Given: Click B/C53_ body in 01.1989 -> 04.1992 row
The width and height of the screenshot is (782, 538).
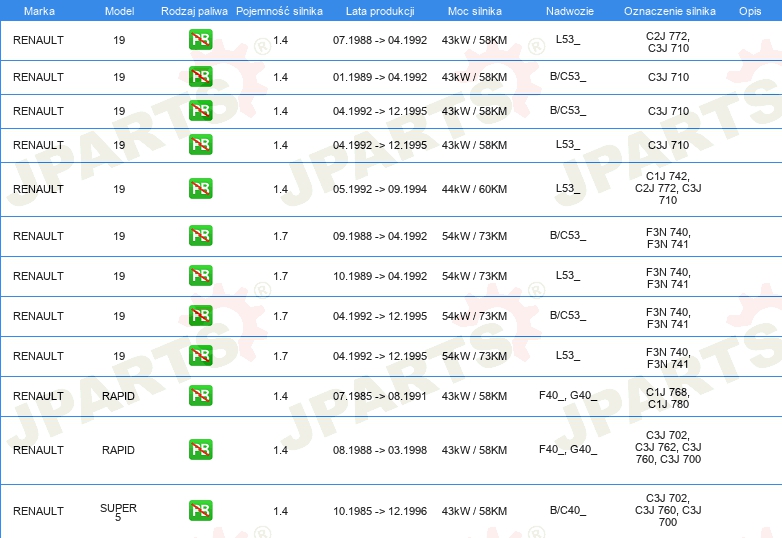Looking at the screenshot, I should point(568,77).
